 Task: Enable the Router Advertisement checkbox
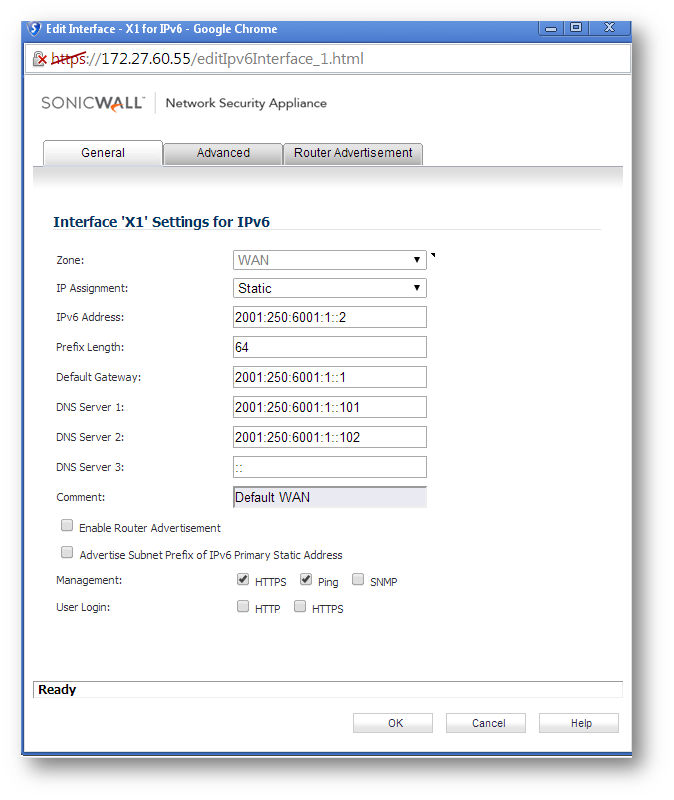(67, 526)
